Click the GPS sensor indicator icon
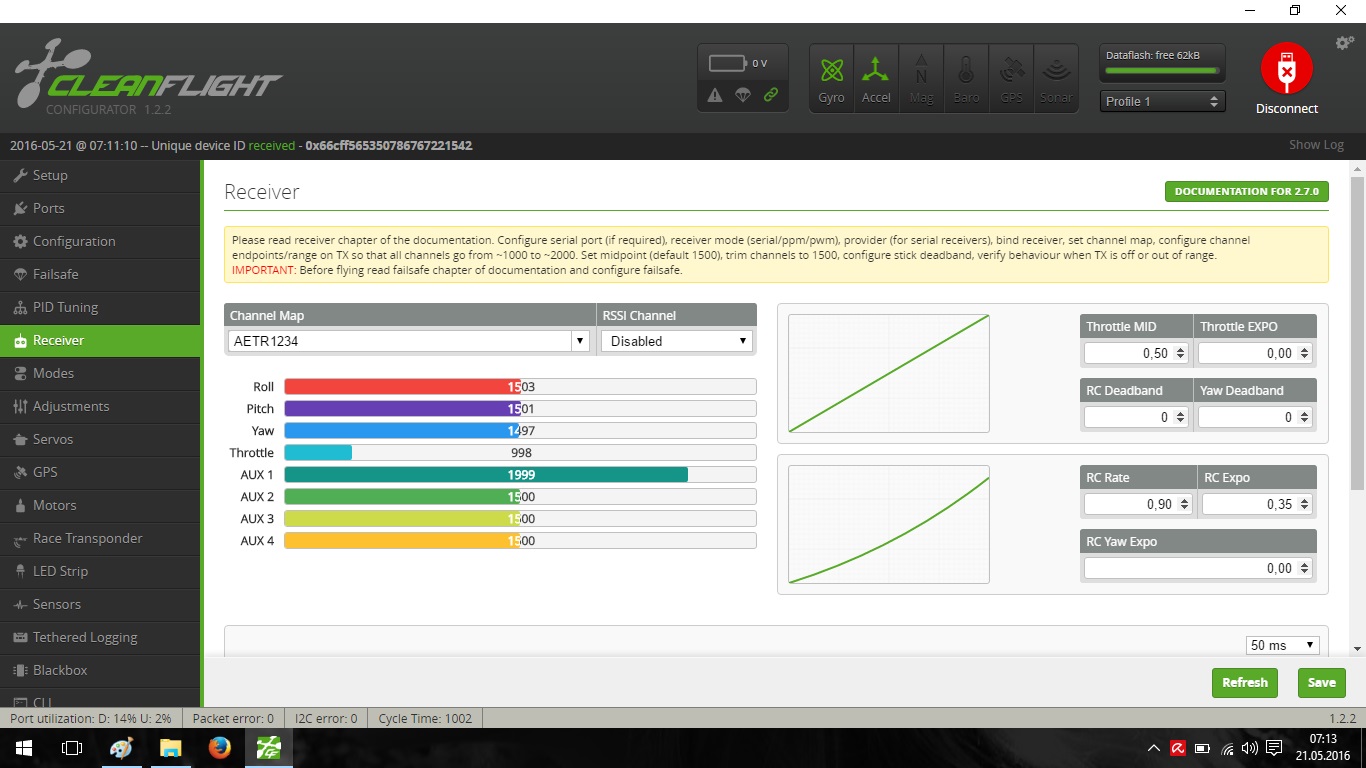 point(1011,70)
